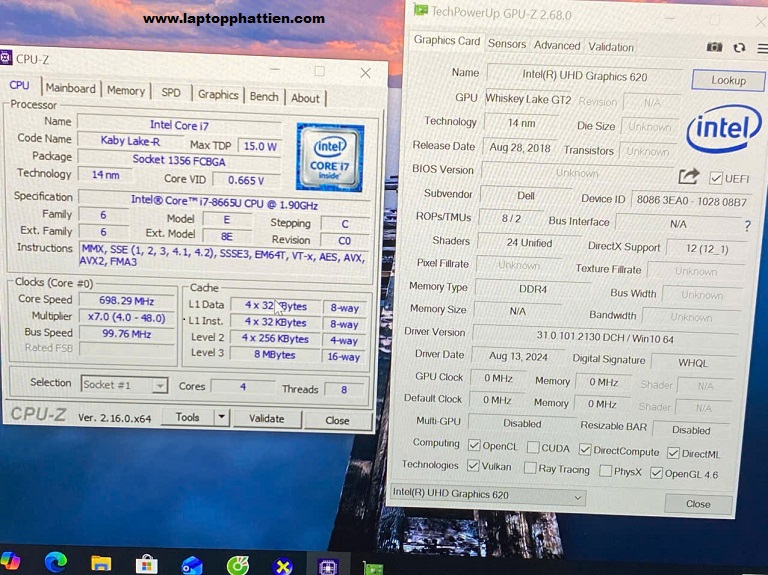Toggle the OpenCL checkbox
Screen dimensions: 768x575
coord(474,445)
